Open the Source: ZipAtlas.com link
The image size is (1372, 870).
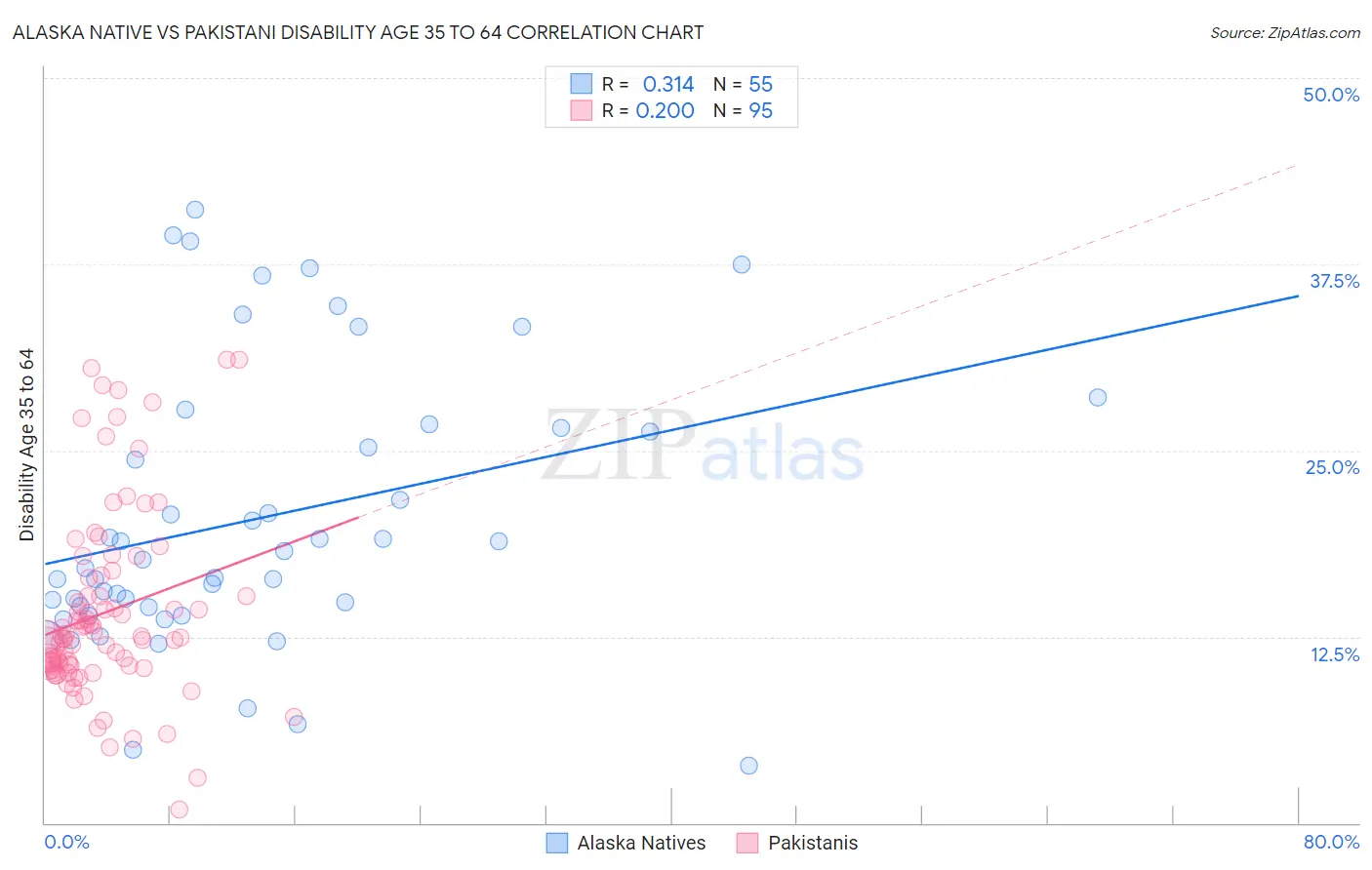coord(1285,32)
